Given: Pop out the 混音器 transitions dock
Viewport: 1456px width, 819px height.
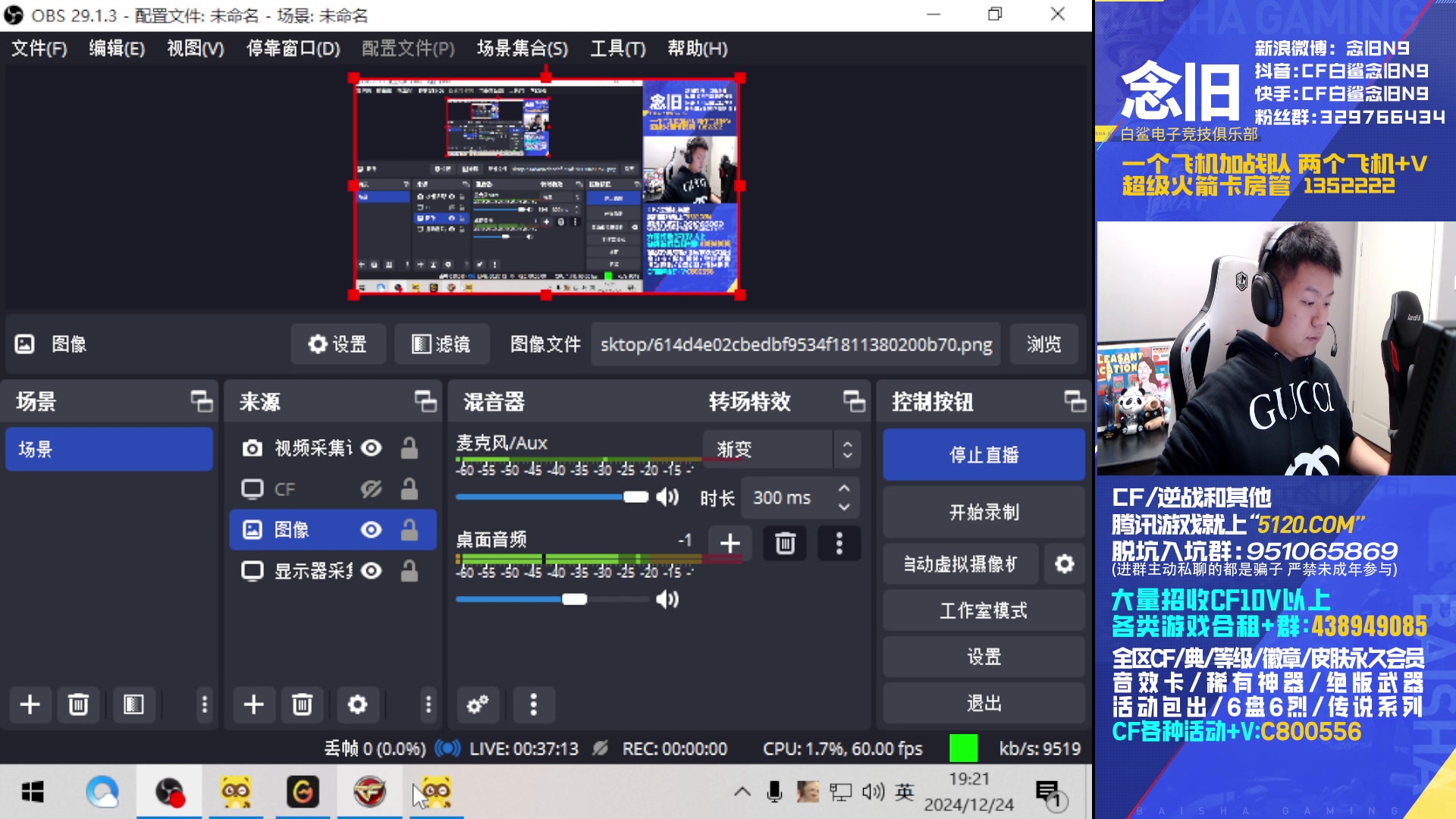Looking at the screenshot, I should tap(854, 401).
